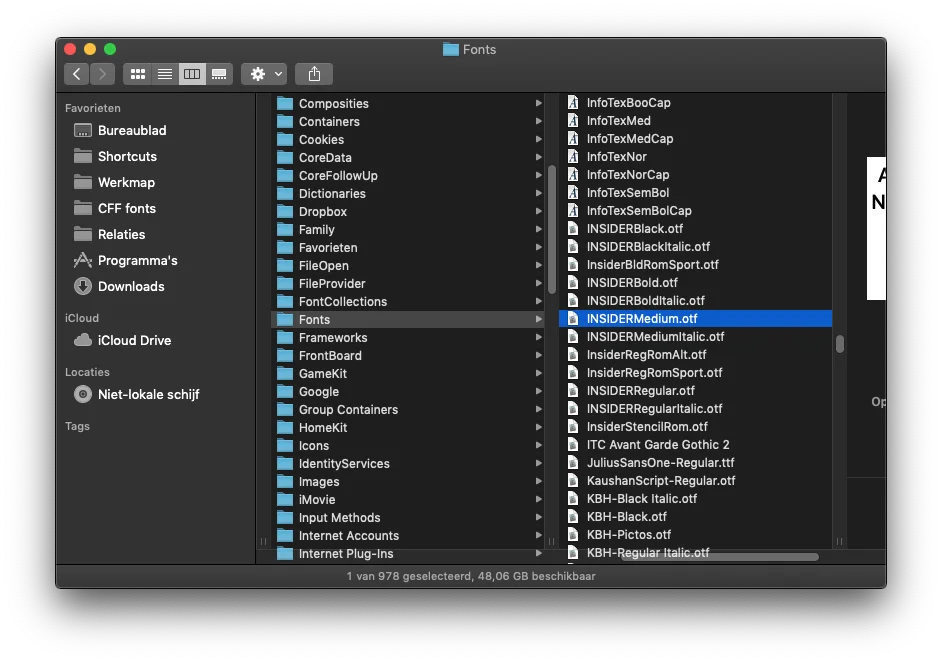Switch to icon view

pyautogui.click(x=138, y=74)
